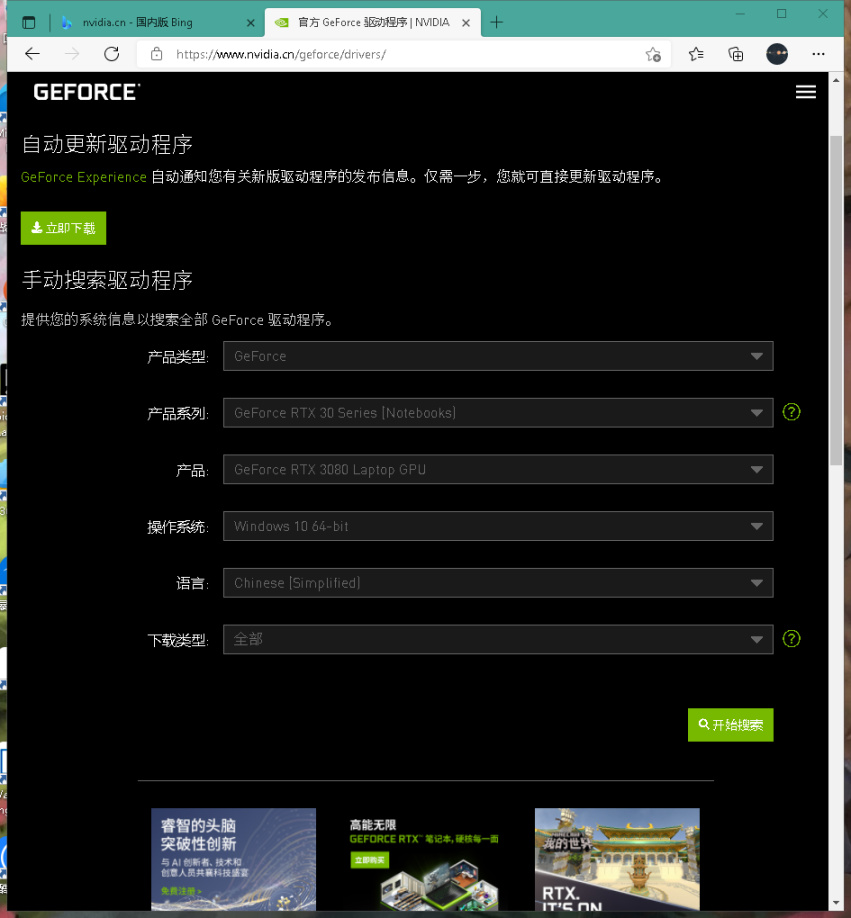Screen dimensions: 851x918
Task: Click the vertical page scrollbar thumb
Action: coord(836,300)
